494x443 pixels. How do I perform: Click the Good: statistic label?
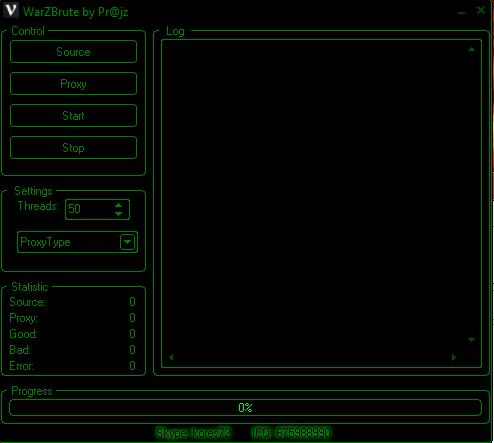[23, 334]
